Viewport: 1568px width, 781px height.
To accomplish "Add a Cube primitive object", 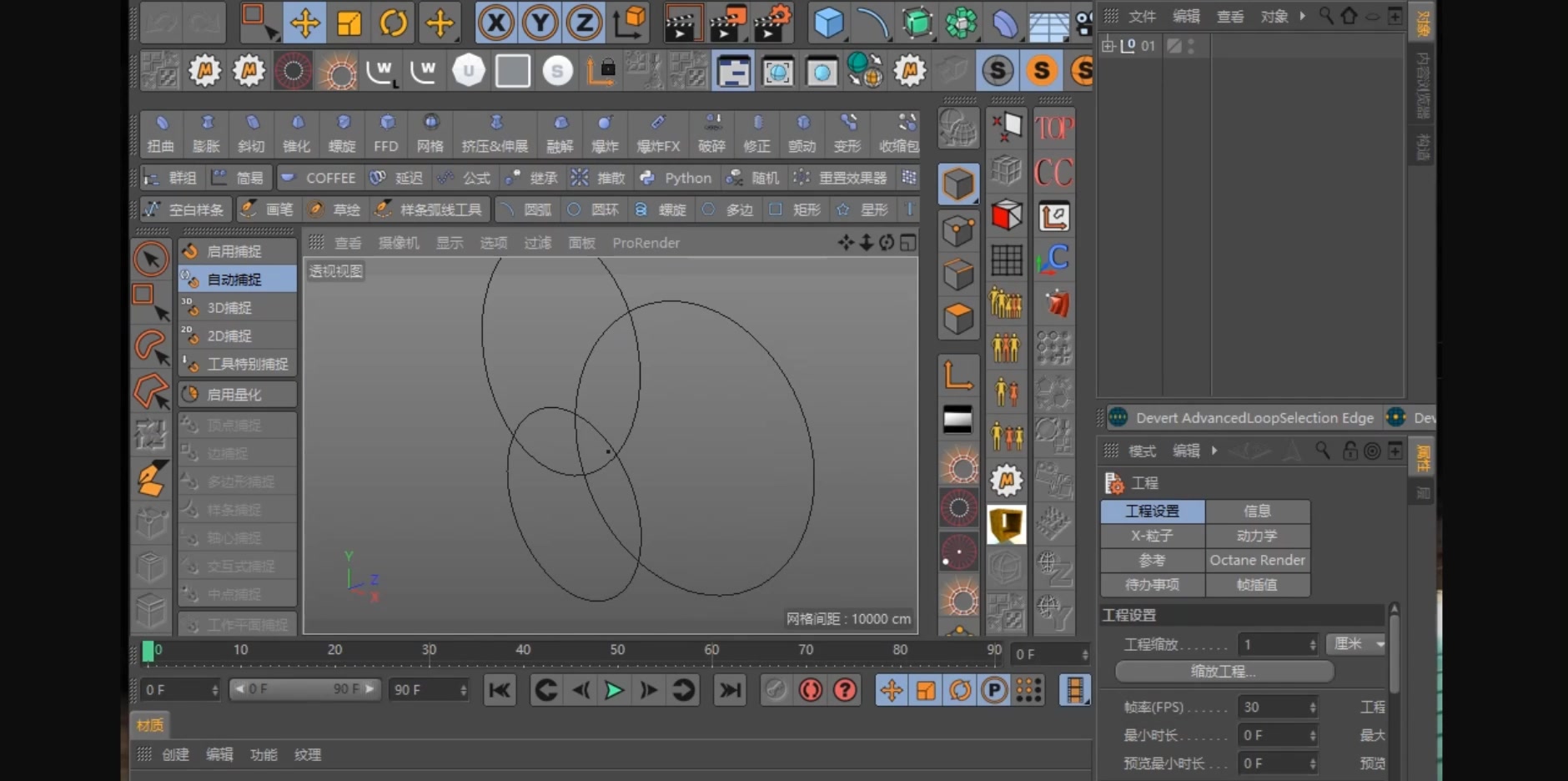I will point(828,23).
